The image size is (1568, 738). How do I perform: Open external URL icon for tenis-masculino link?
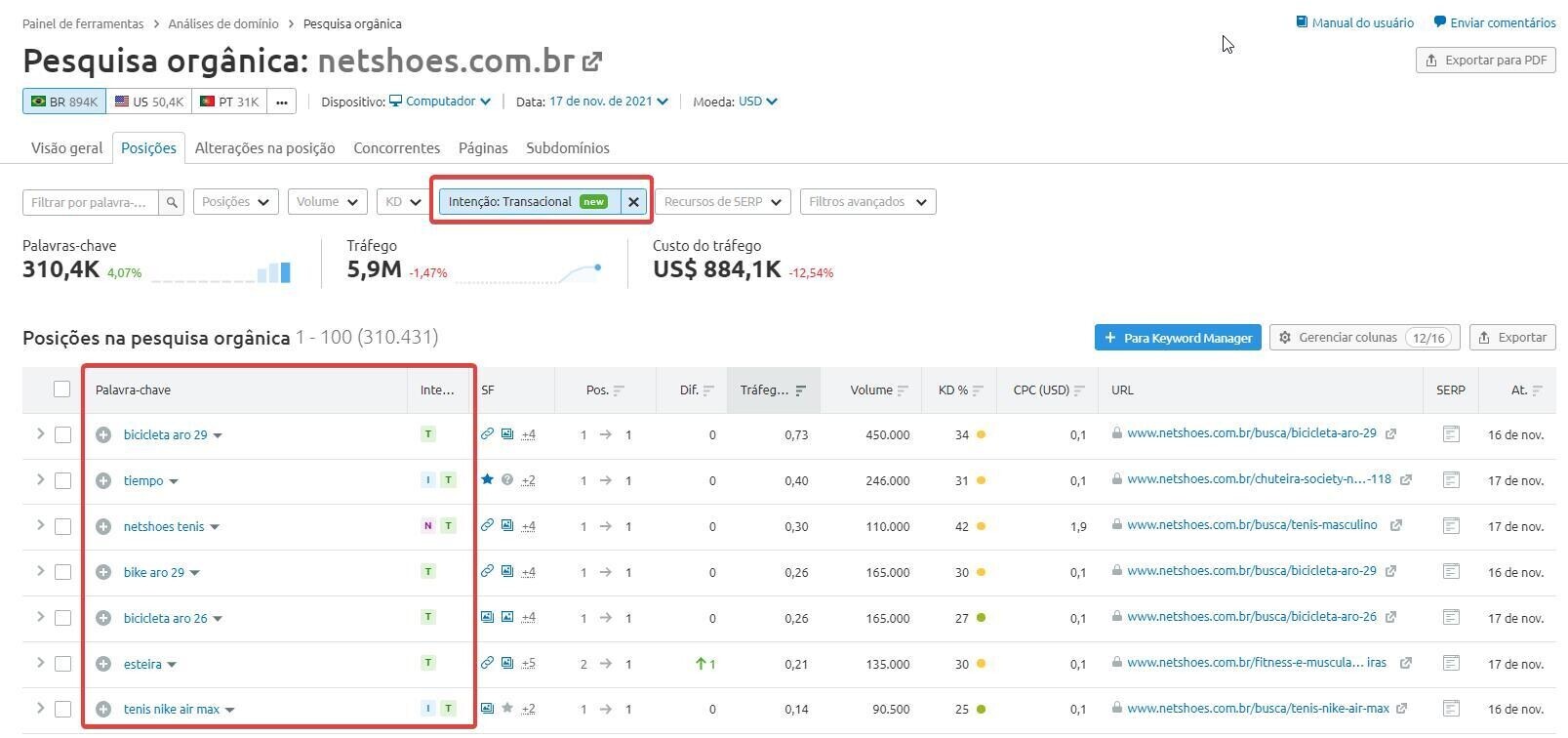1396,526
